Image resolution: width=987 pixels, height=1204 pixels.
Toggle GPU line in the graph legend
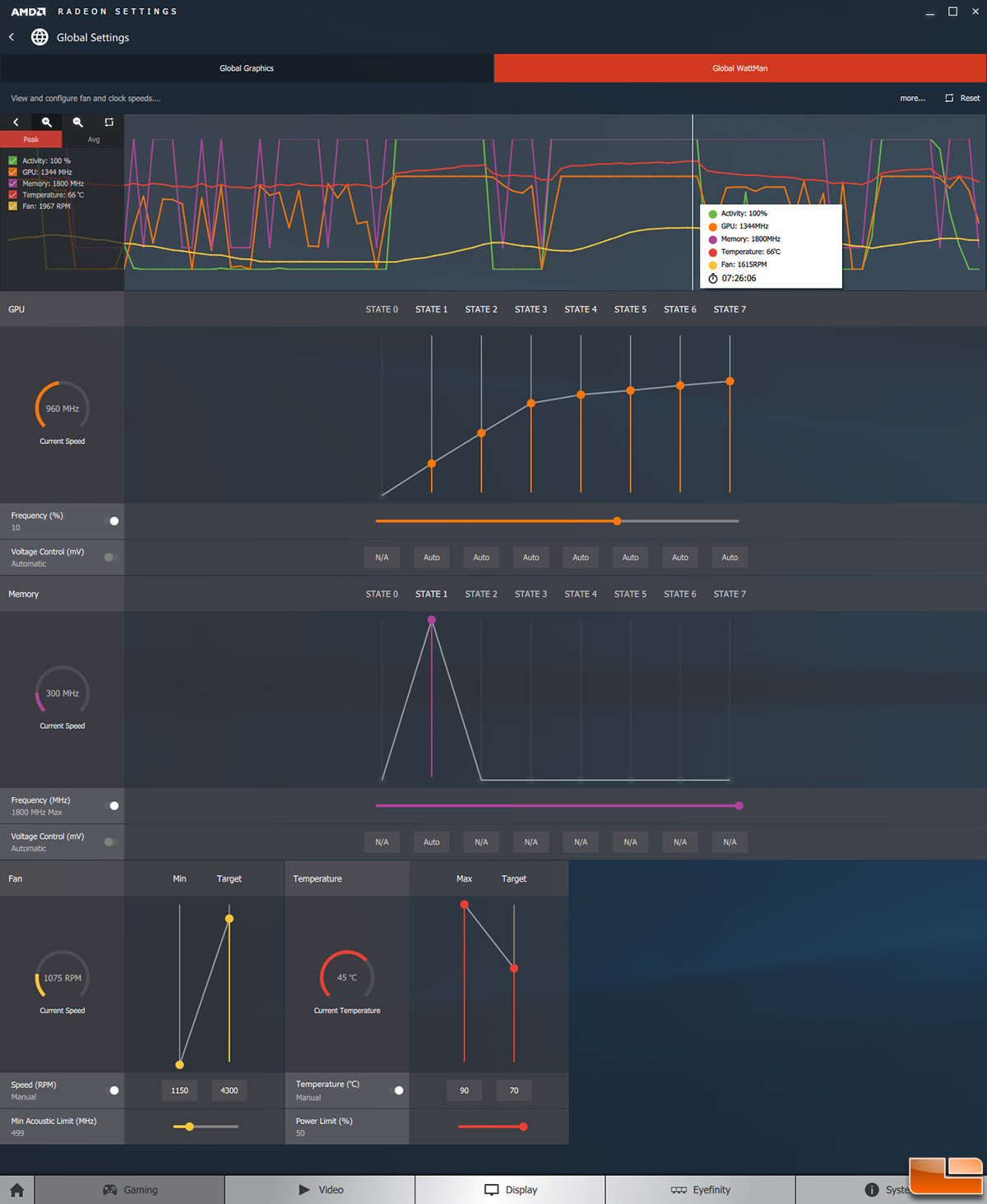pyautogui.click(x=12, y=173)
